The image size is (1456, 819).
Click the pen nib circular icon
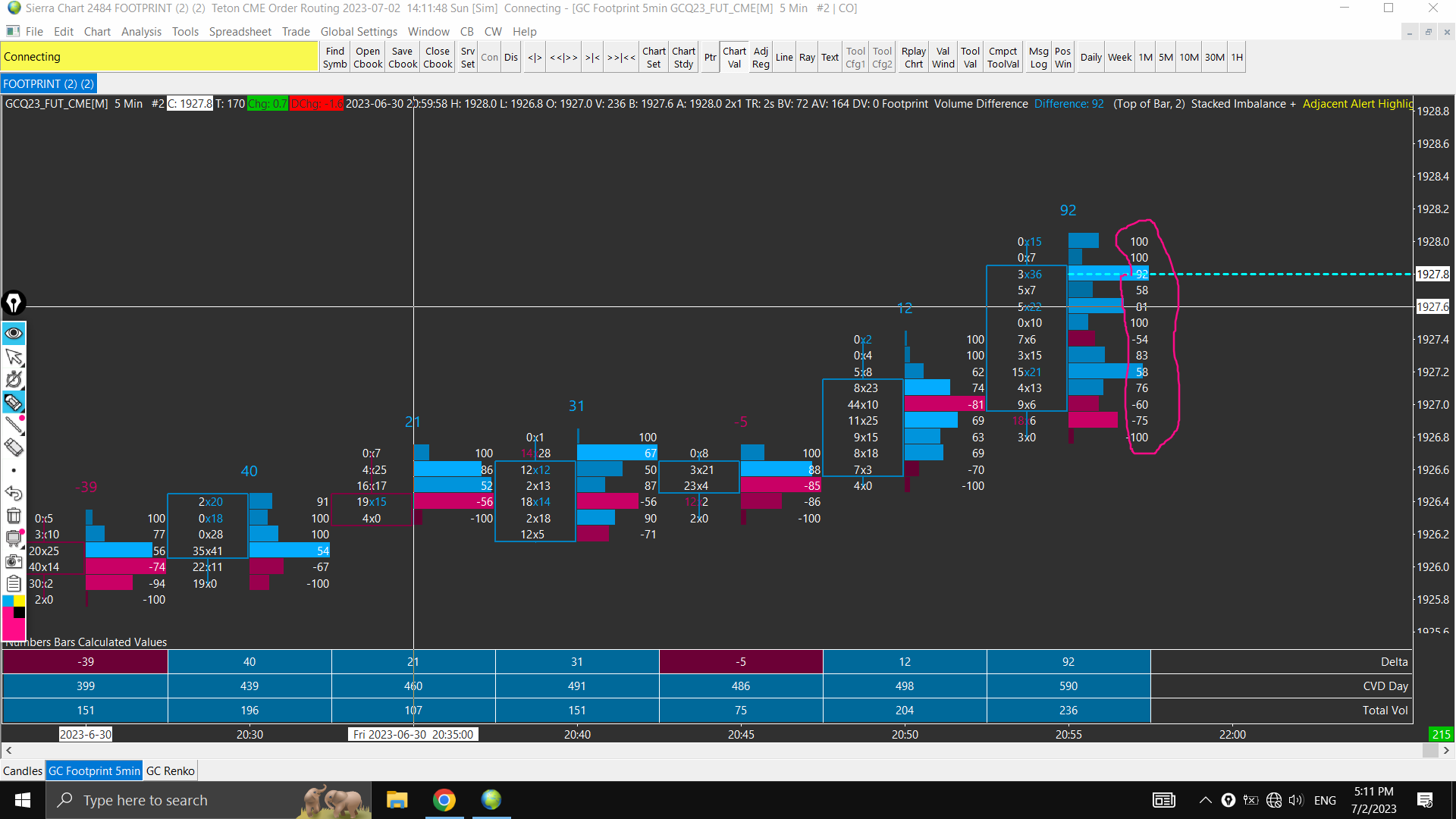tap(14, 303)
